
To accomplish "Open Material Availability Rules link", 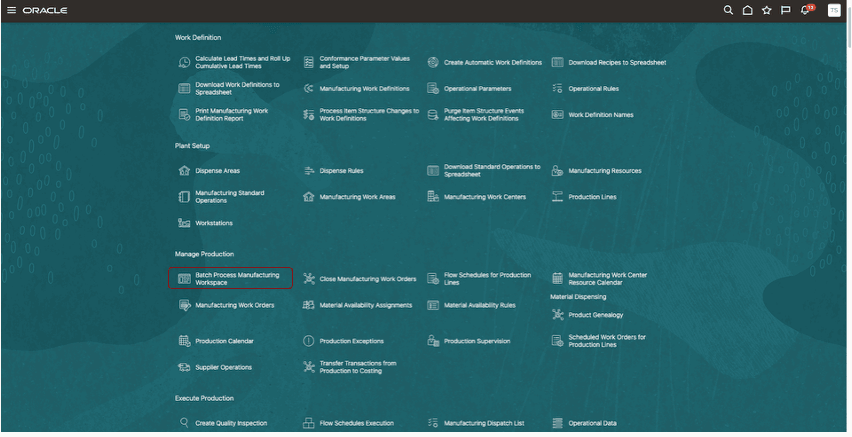I will pos(479,305).
